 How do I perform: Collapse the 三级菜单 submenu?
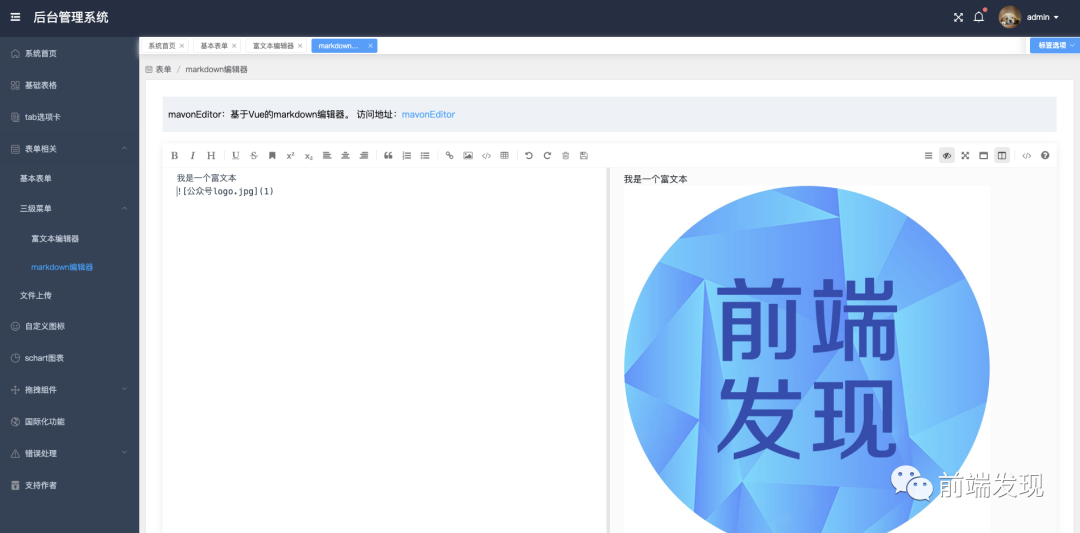click(69, 208)
